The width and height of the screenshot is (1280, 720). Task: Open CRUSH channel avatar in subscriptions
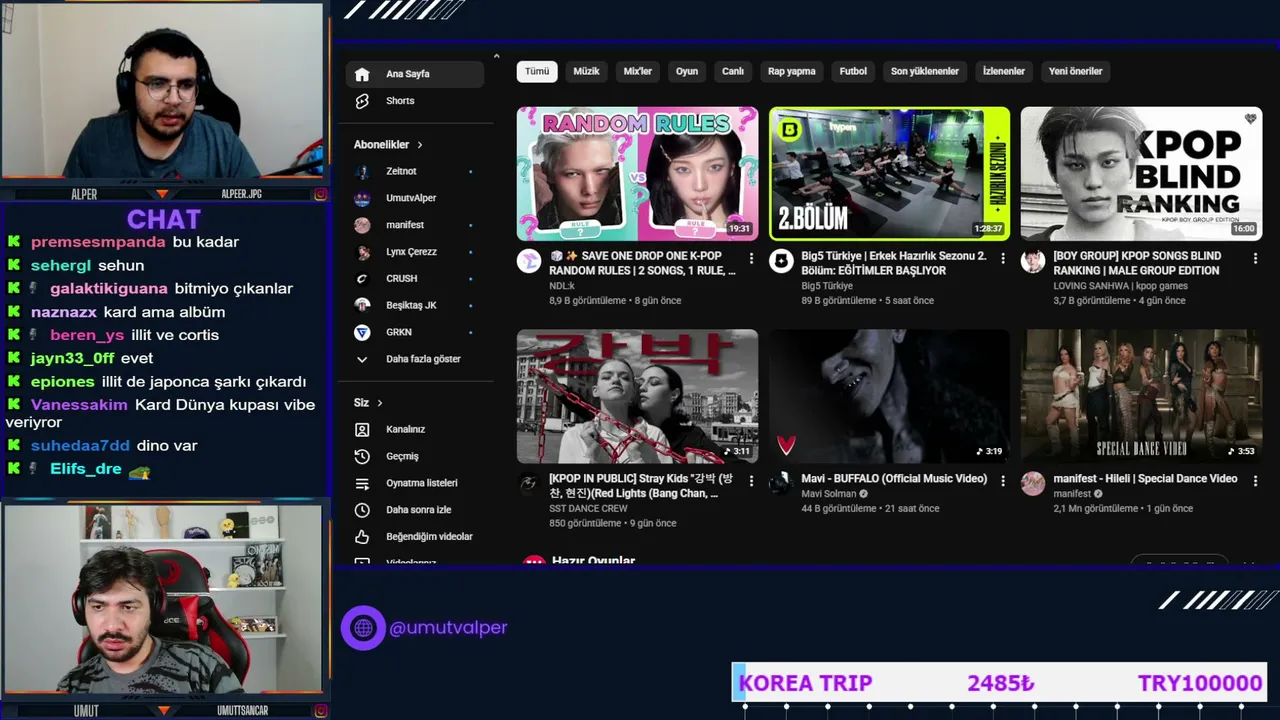pos(362,278)
